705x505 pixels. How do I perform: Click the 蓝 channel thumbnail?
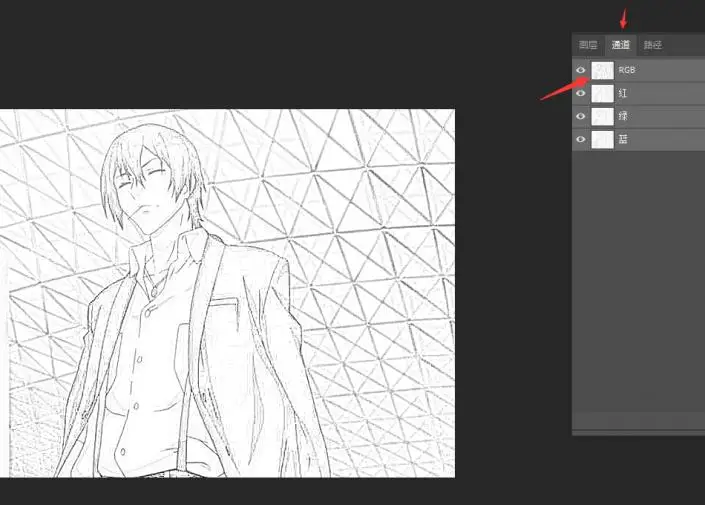(602, 139)
